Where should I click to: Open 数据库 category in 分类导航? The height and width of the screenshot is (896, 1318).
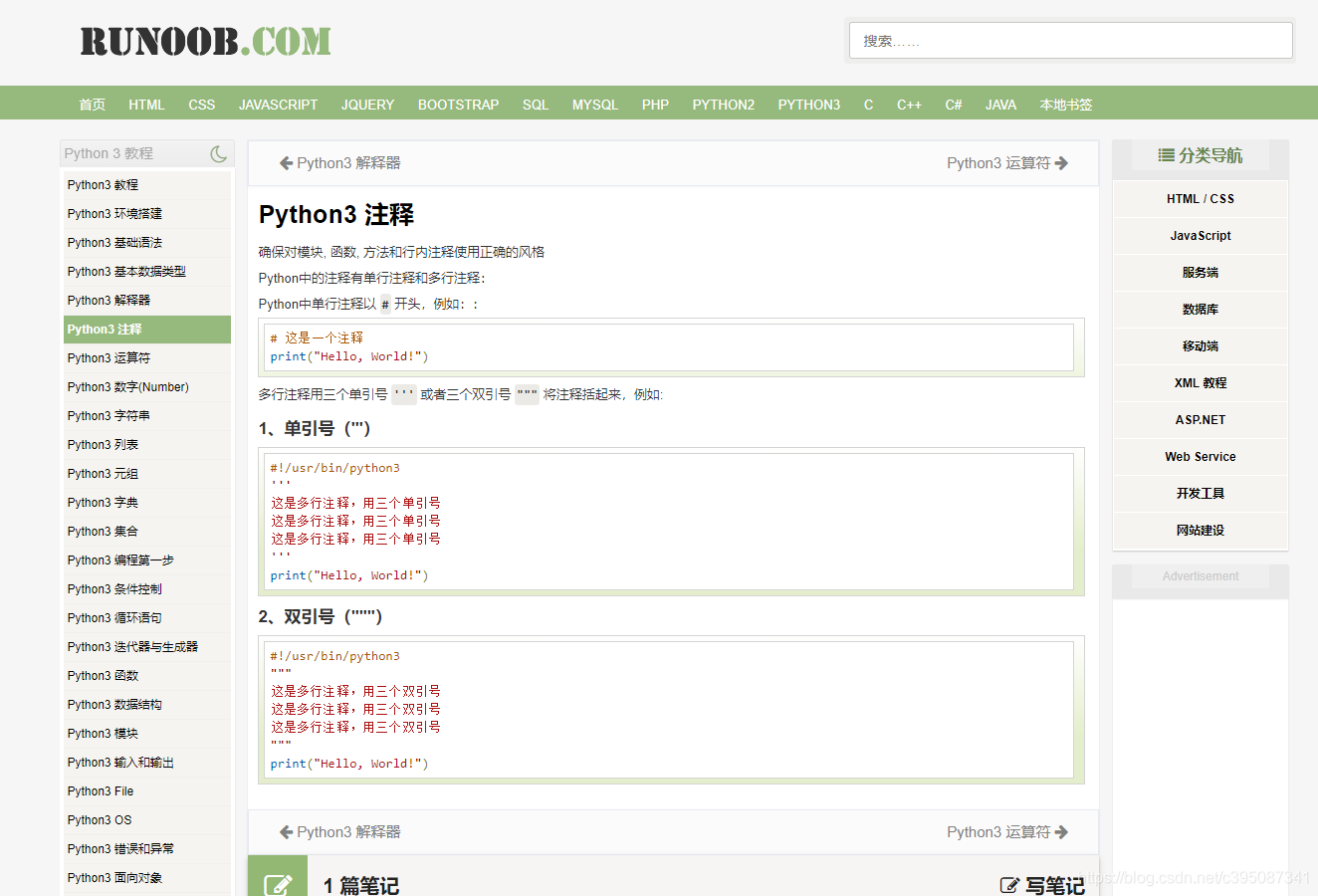click(1201, 310)
